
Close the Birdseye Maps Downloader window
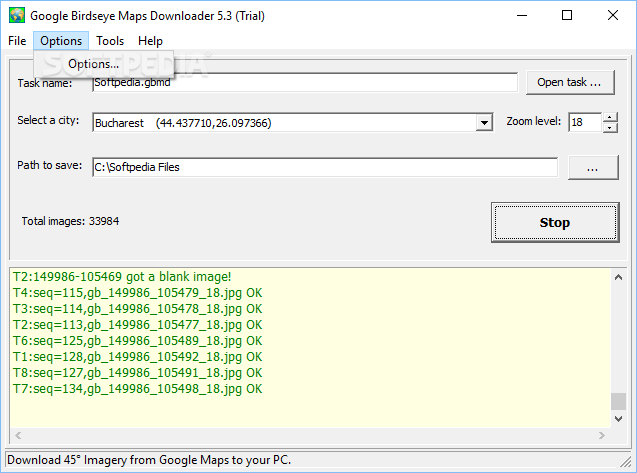613,15
